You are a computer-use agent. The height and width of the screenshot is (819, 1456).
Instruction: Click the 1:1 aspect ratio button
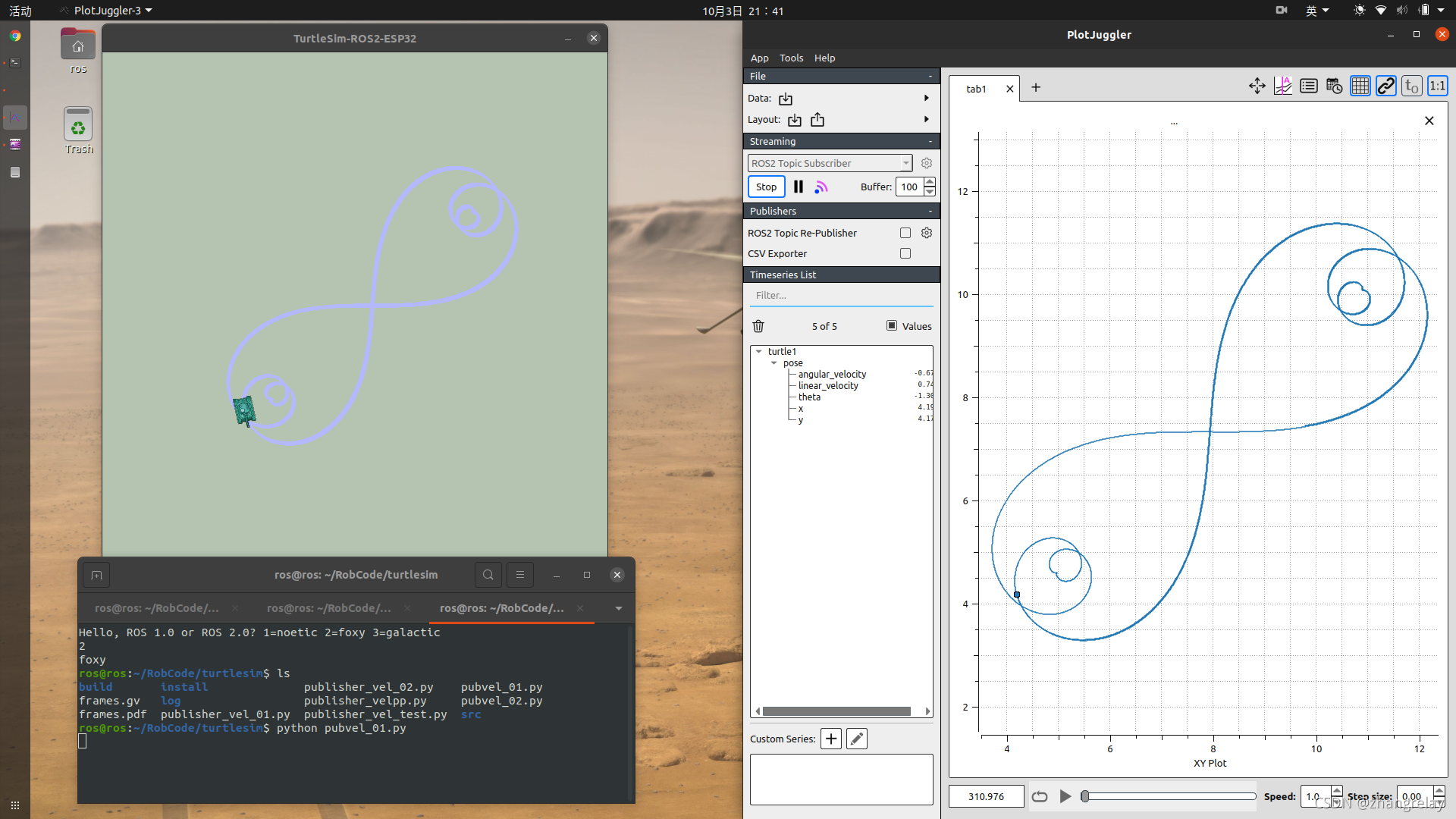pyautogui.click(x=1437, y=86)
